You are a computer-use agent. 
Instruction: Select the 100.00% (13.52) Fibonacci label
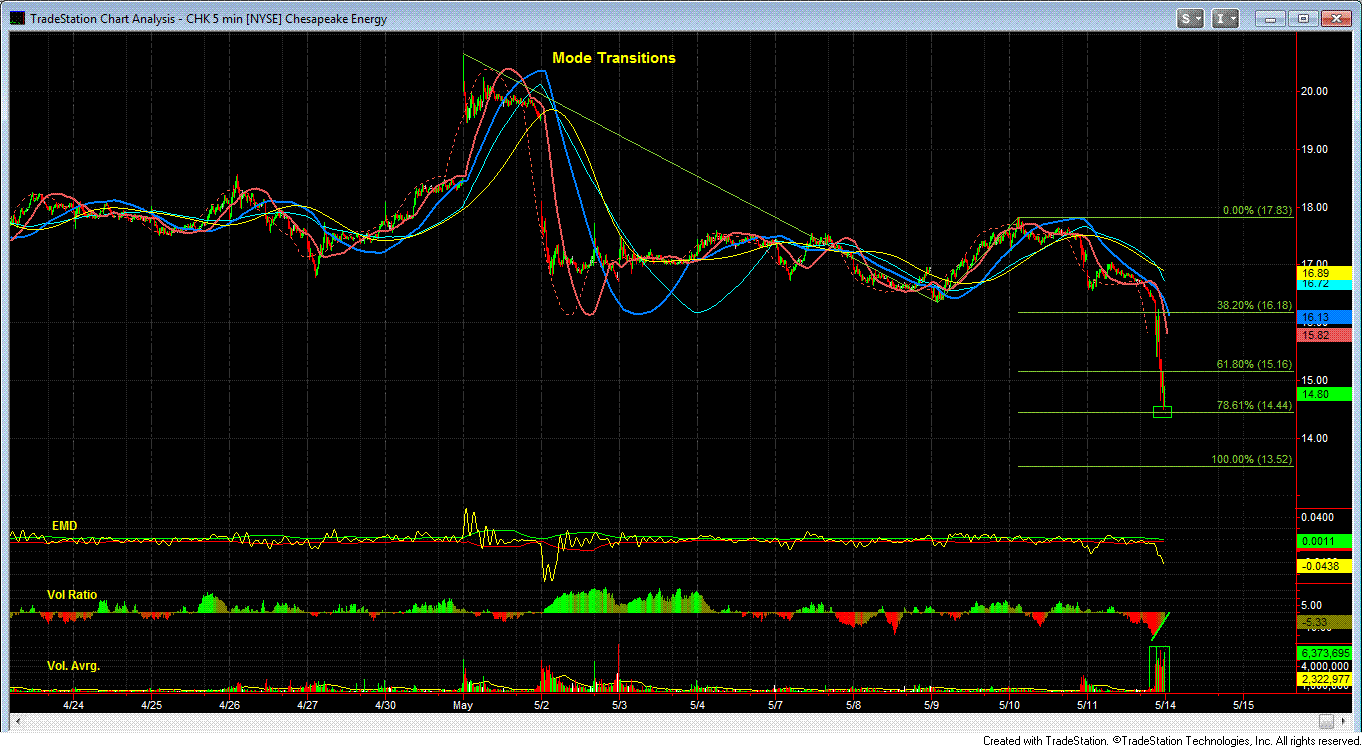(1252, 459)
